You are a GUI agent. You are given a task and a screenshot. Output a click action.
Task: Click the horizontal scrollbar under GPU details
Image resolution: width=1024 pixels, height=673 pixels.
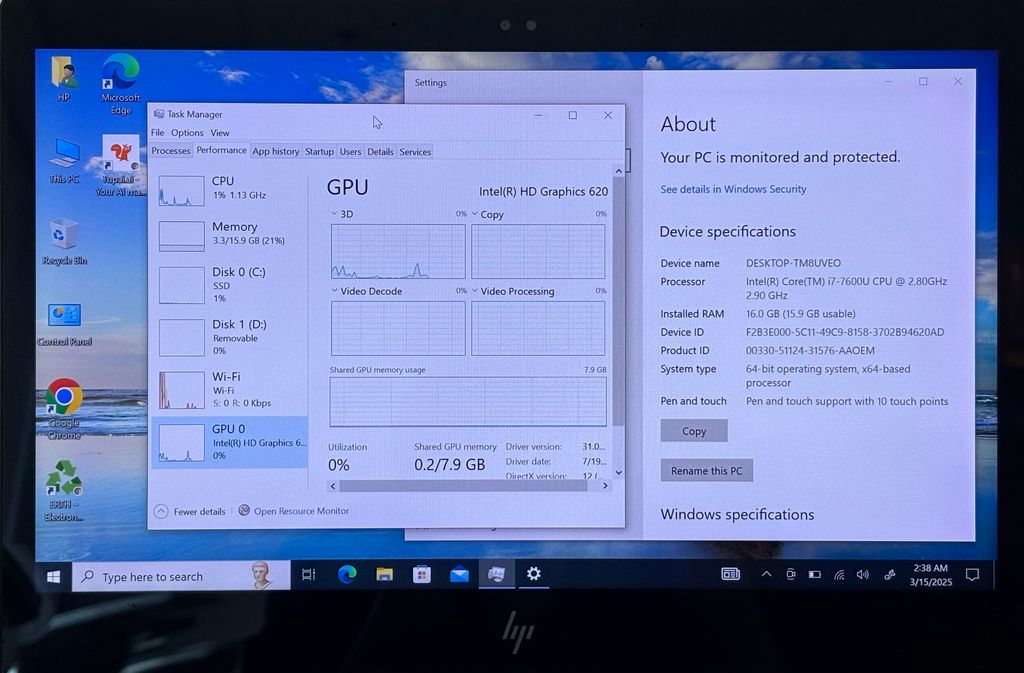470,486
